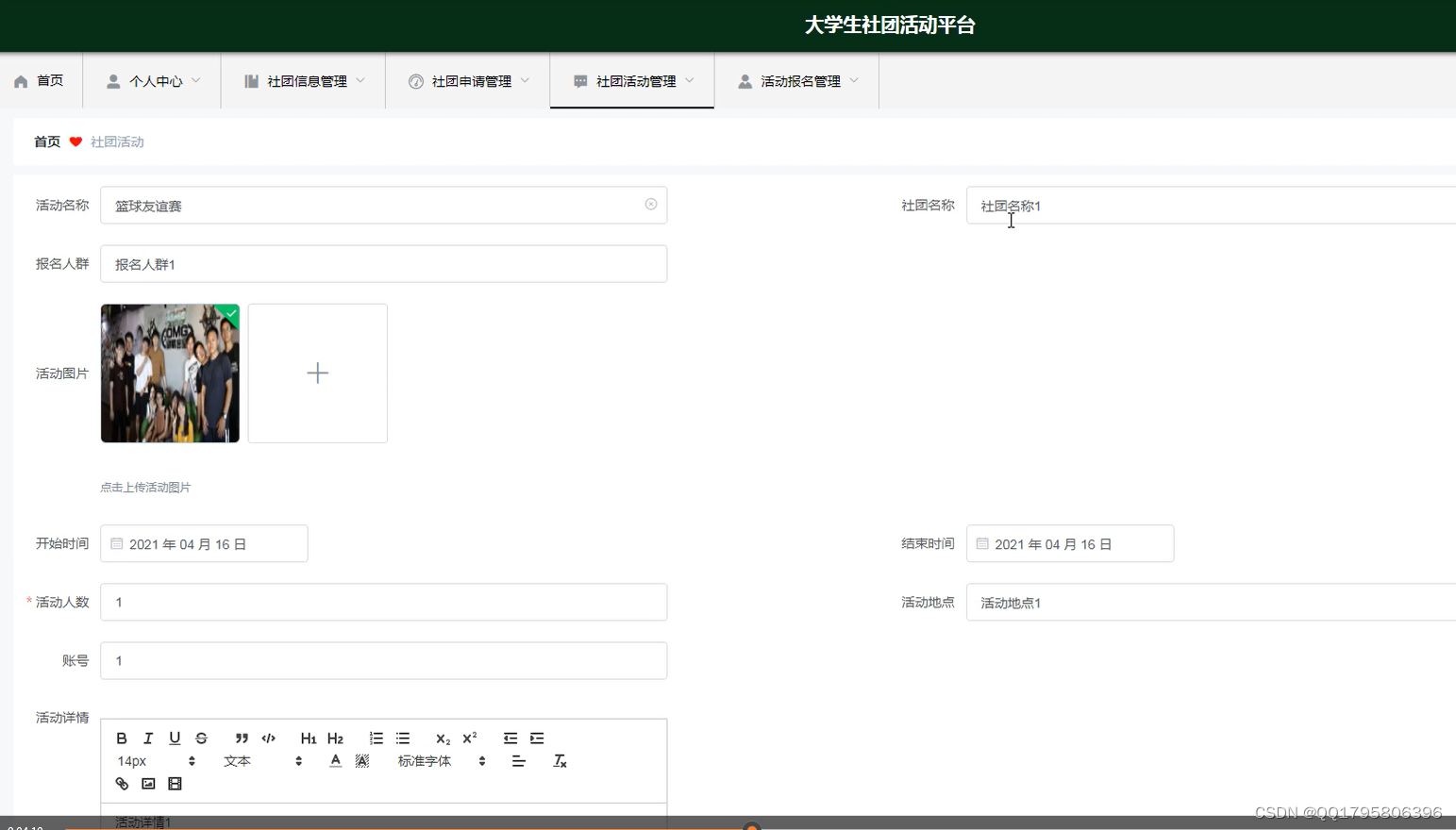Insert a video into the editor
Viewport: 1456px width, 830px height.
[x=175, y=784]
